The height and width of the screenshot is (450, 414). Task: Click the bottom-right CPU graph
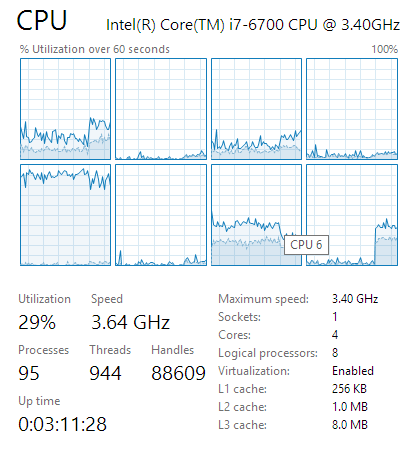(x=352, y=215)
